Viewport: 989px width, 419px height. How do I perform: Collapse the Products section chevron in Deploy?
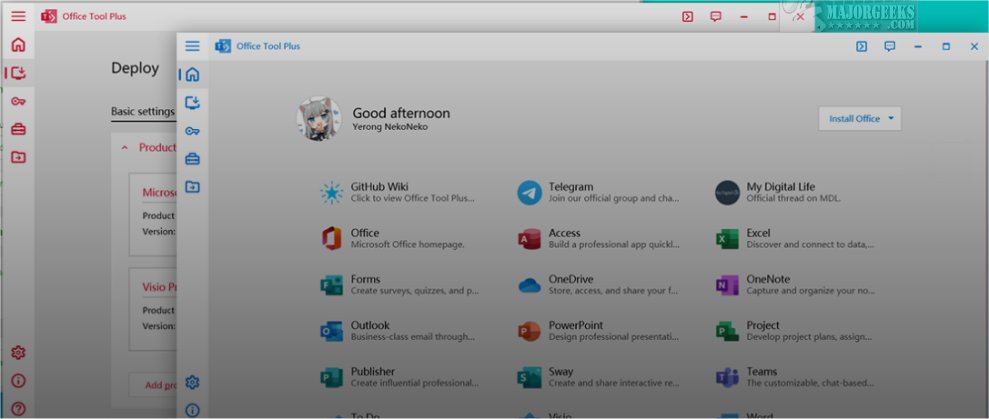125,148
